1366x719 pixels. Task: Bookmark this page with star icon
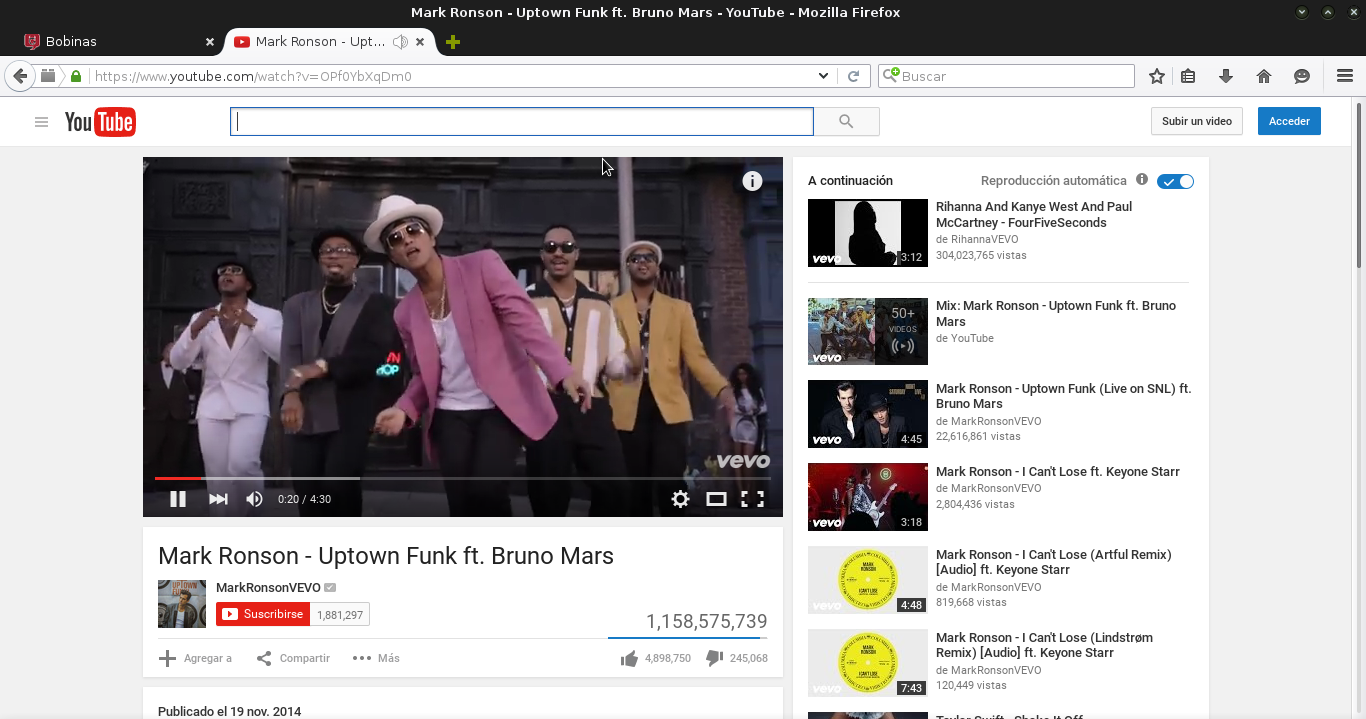point(1157,76)
